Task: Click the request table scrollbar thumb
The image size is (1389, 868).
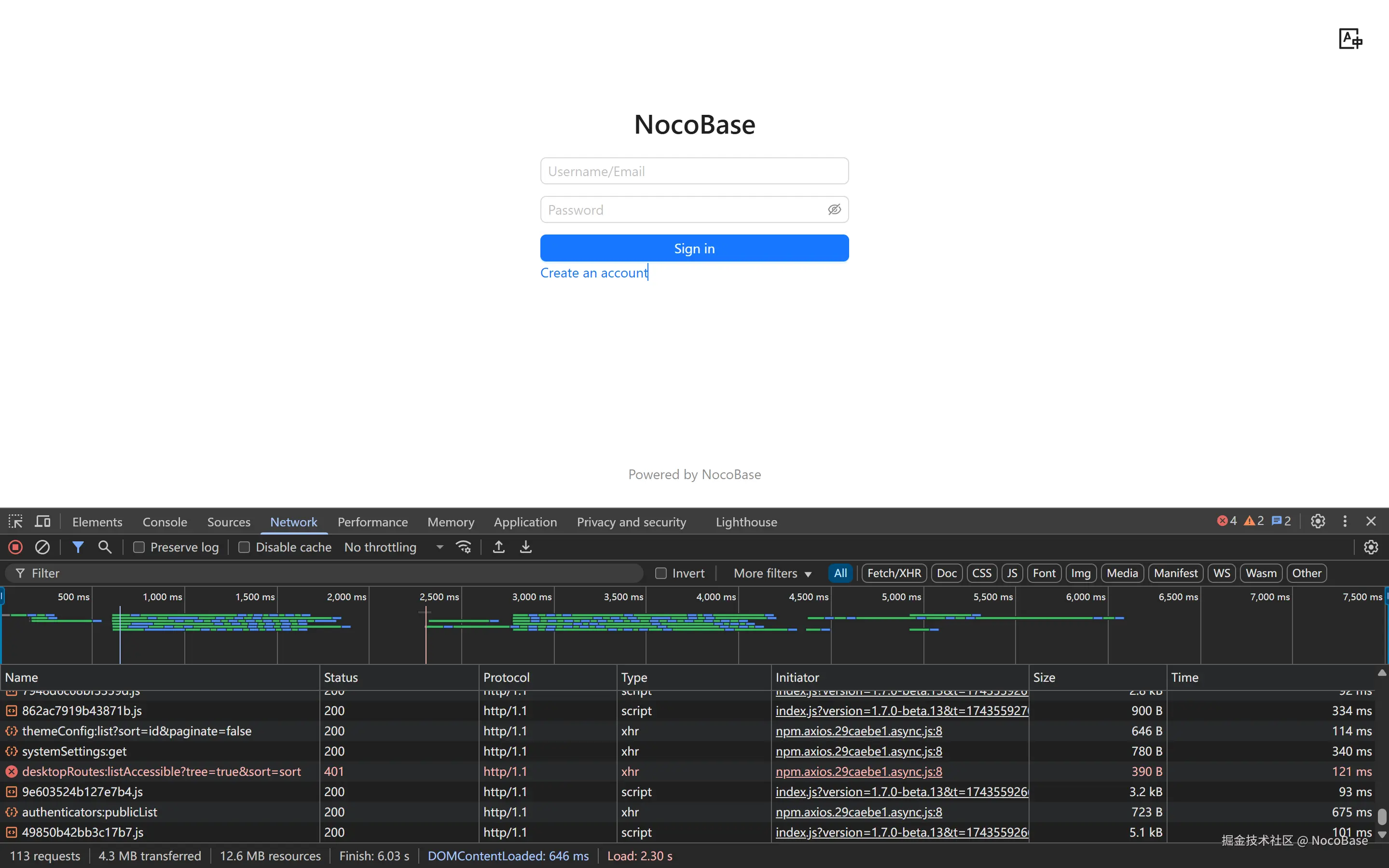Action: [x=1382, y=816]
